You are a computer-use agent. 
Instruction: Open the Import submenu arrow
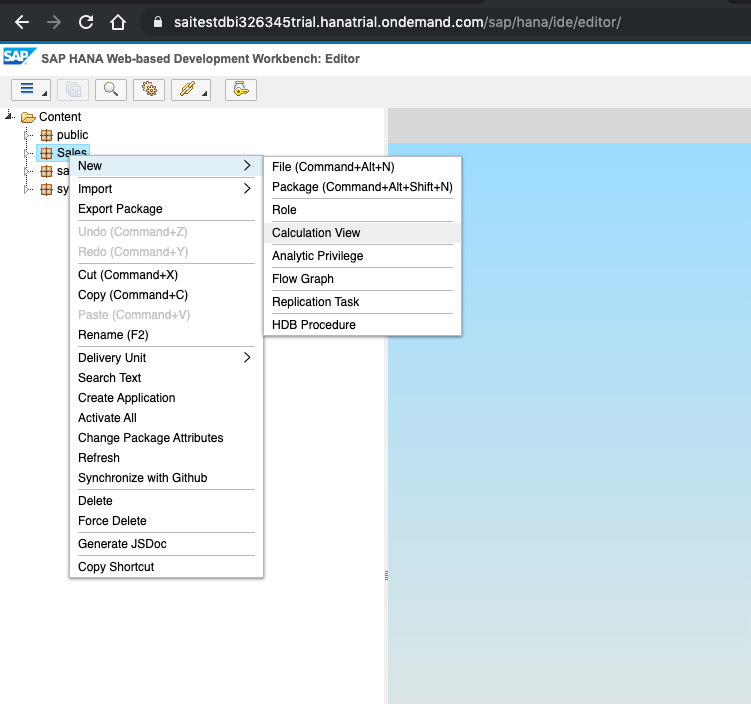coord(247,189)
